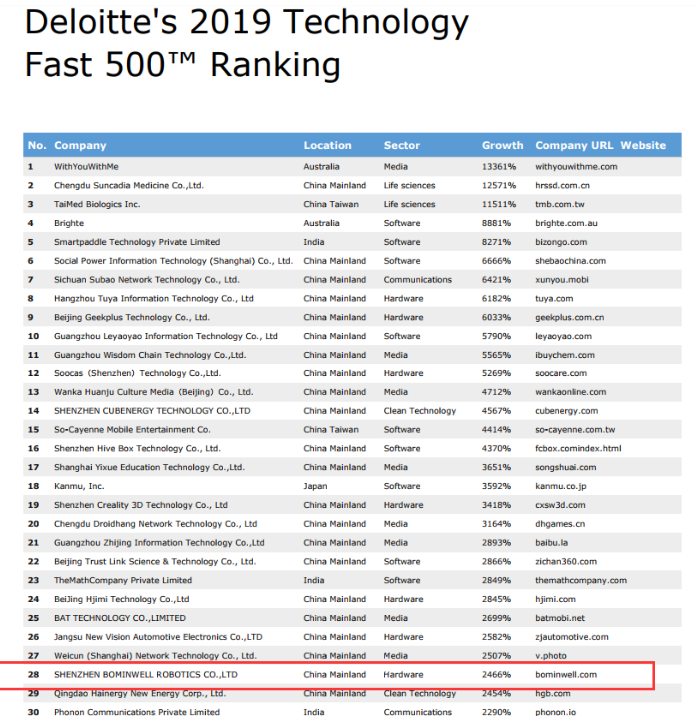The image size is (696, 721).
Task: Click the soocare.com URL text
Action: tap(561, 373)
